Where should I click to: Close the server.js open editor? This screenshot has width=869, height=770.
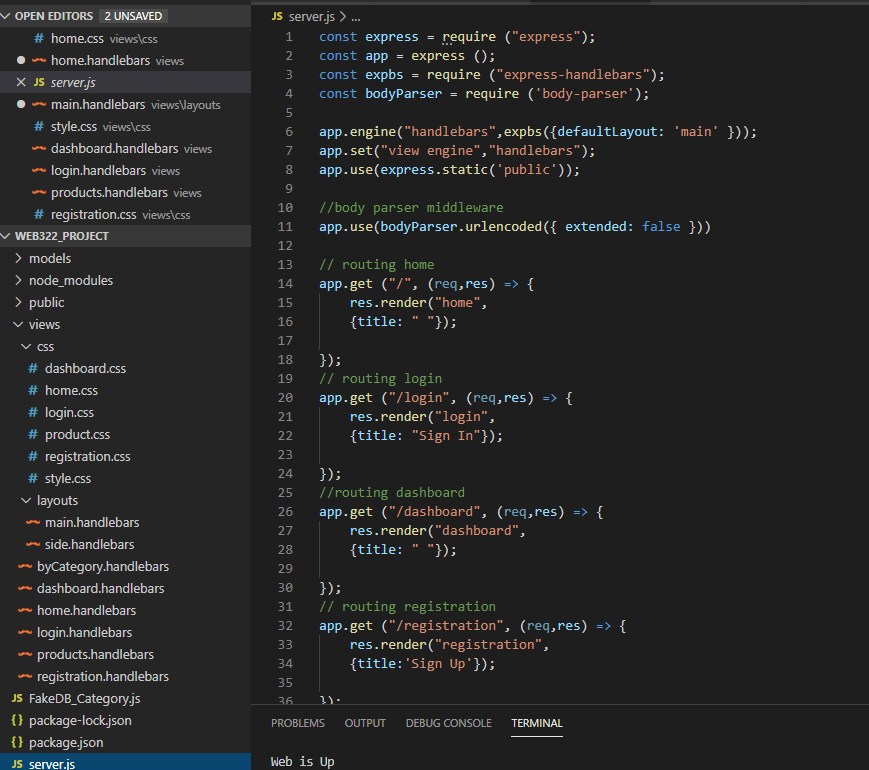point(21,82)
